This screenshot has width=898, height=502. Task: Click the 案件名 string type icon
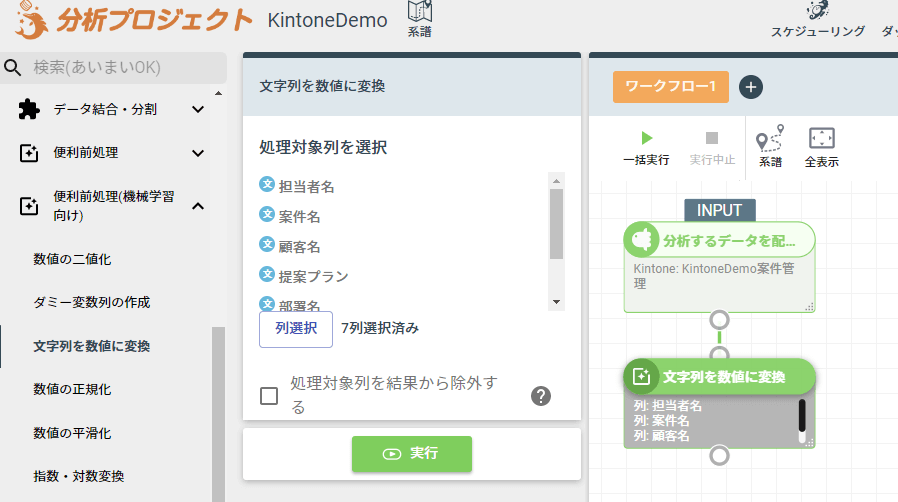[x=267, y=214]
